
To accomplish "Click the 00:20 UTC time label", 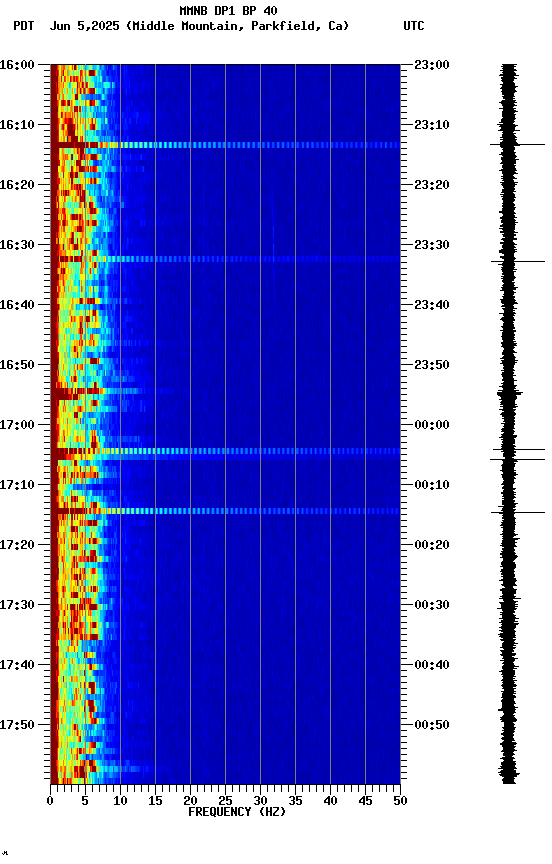I will point(432,546).
